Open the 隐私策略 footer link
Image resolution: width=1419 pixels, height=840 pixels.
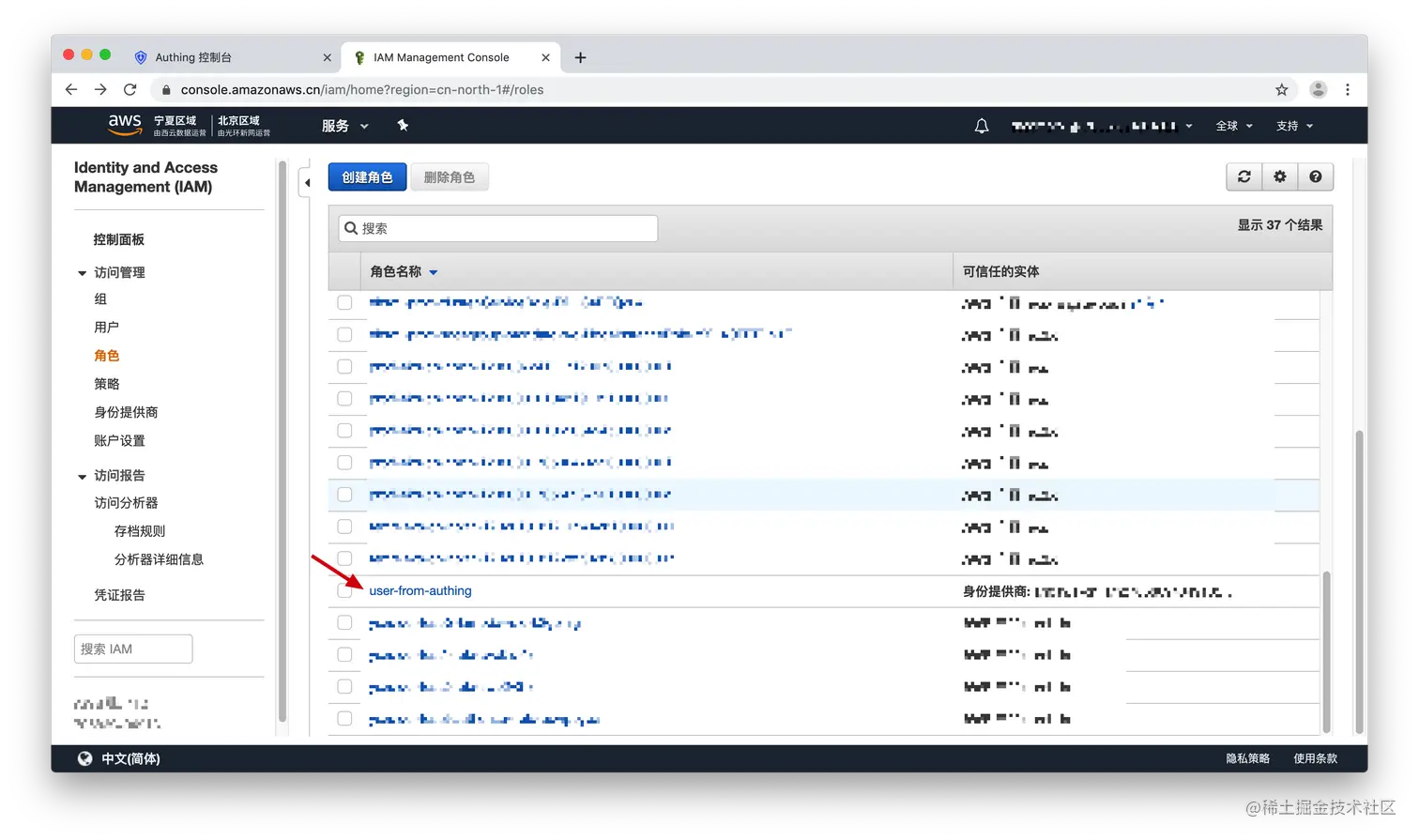[x=1247, y=758]
